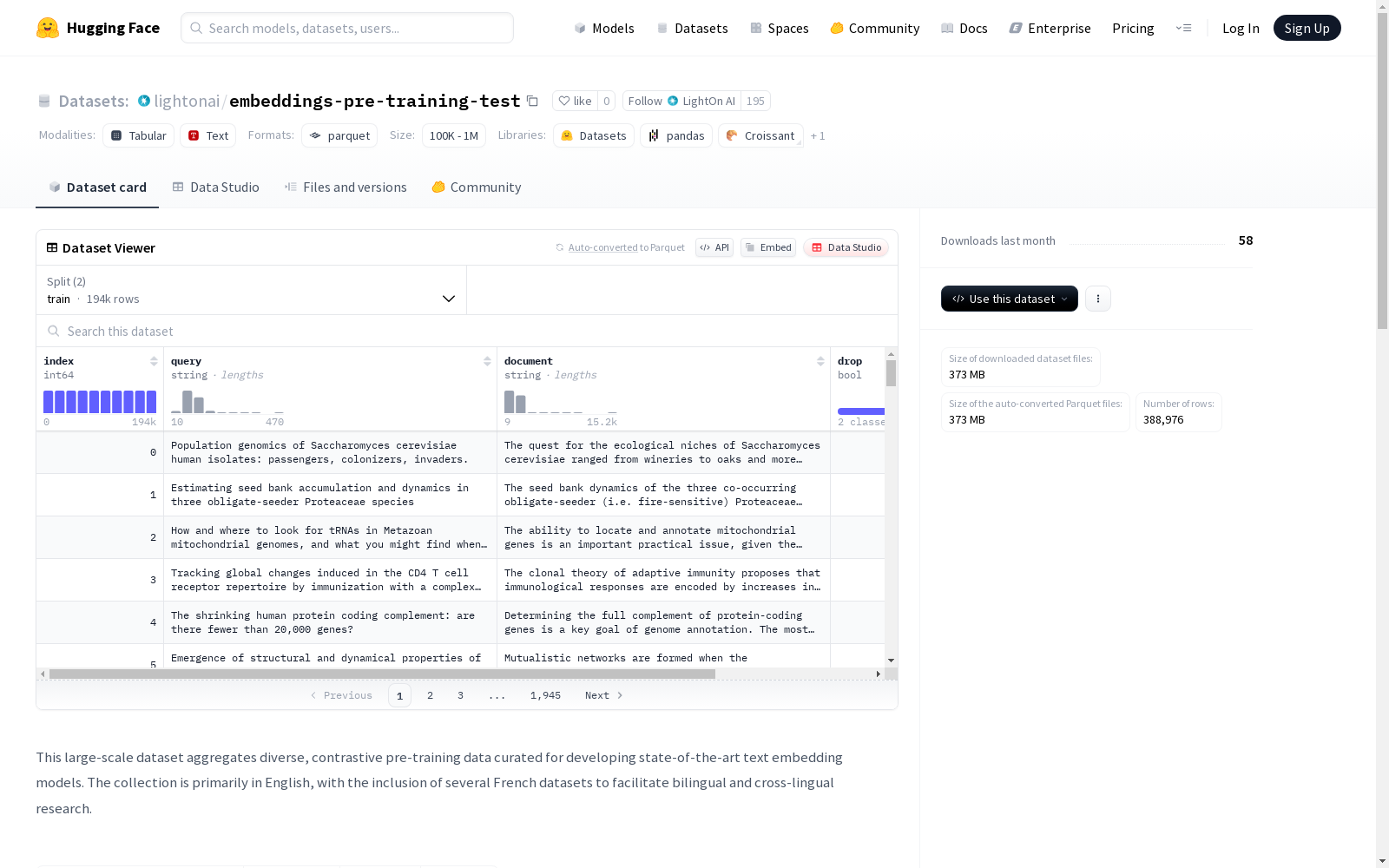Image resolution: width=1389 pixels, height=868 pixels.
Task: Open row 4 document about protein-coding genes
Action: [x=663, y=622]
